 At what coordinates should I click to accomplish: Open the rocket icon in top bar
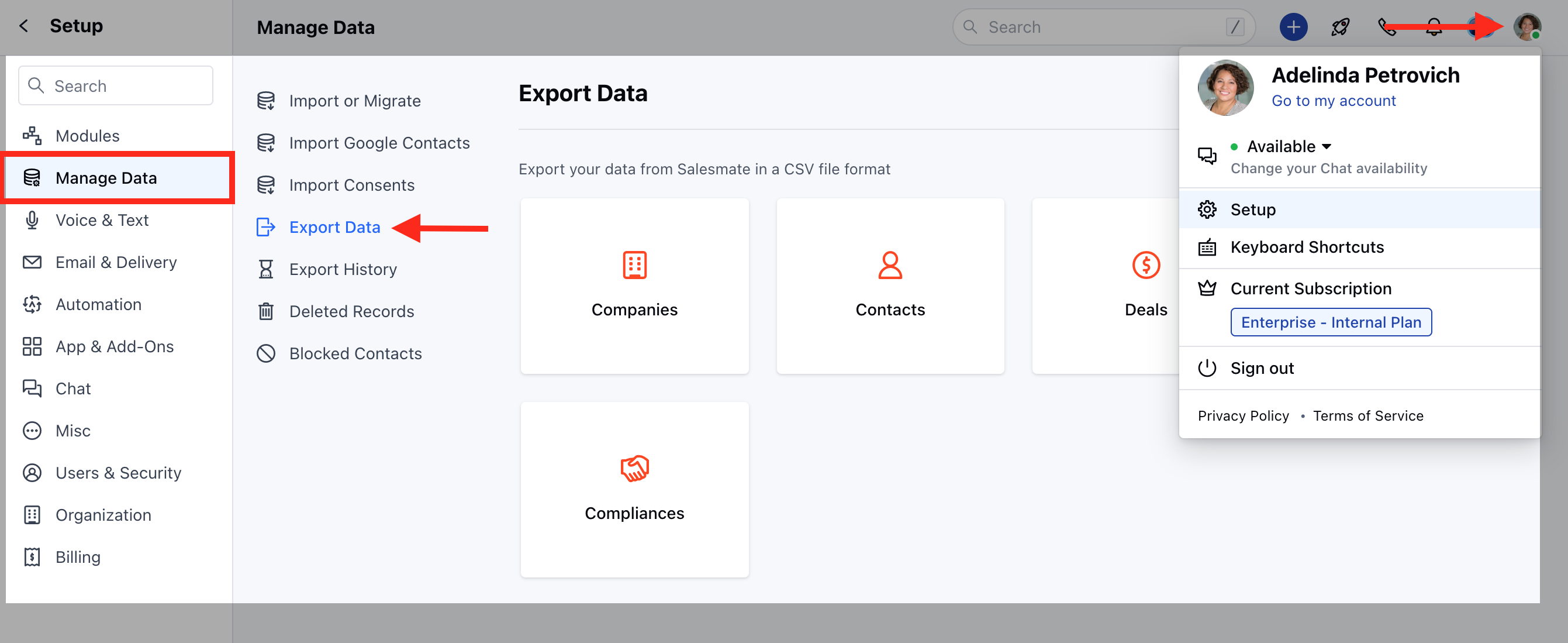coord(1340,27)
